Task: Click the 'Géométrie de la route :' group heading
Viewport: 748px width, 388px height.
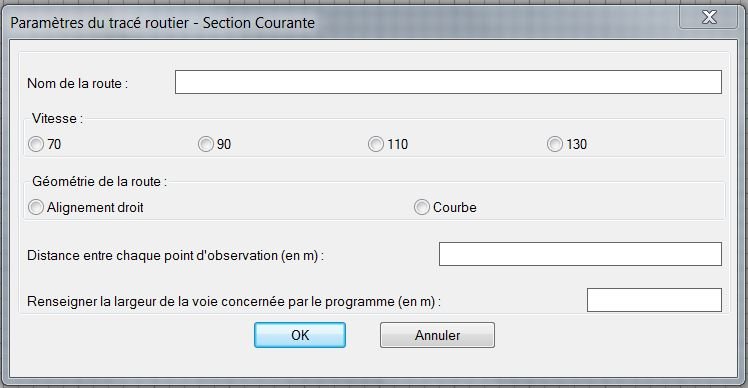Action: tap(99, 181)
